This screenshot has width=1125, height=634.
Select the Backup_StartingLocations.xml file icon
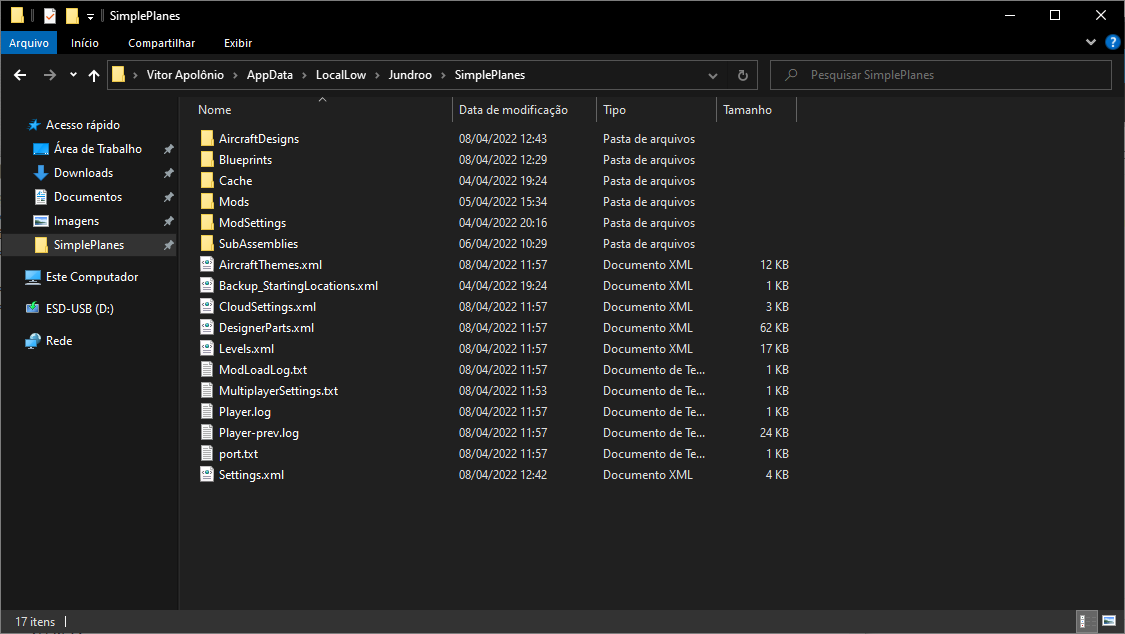tap(207, 285)
